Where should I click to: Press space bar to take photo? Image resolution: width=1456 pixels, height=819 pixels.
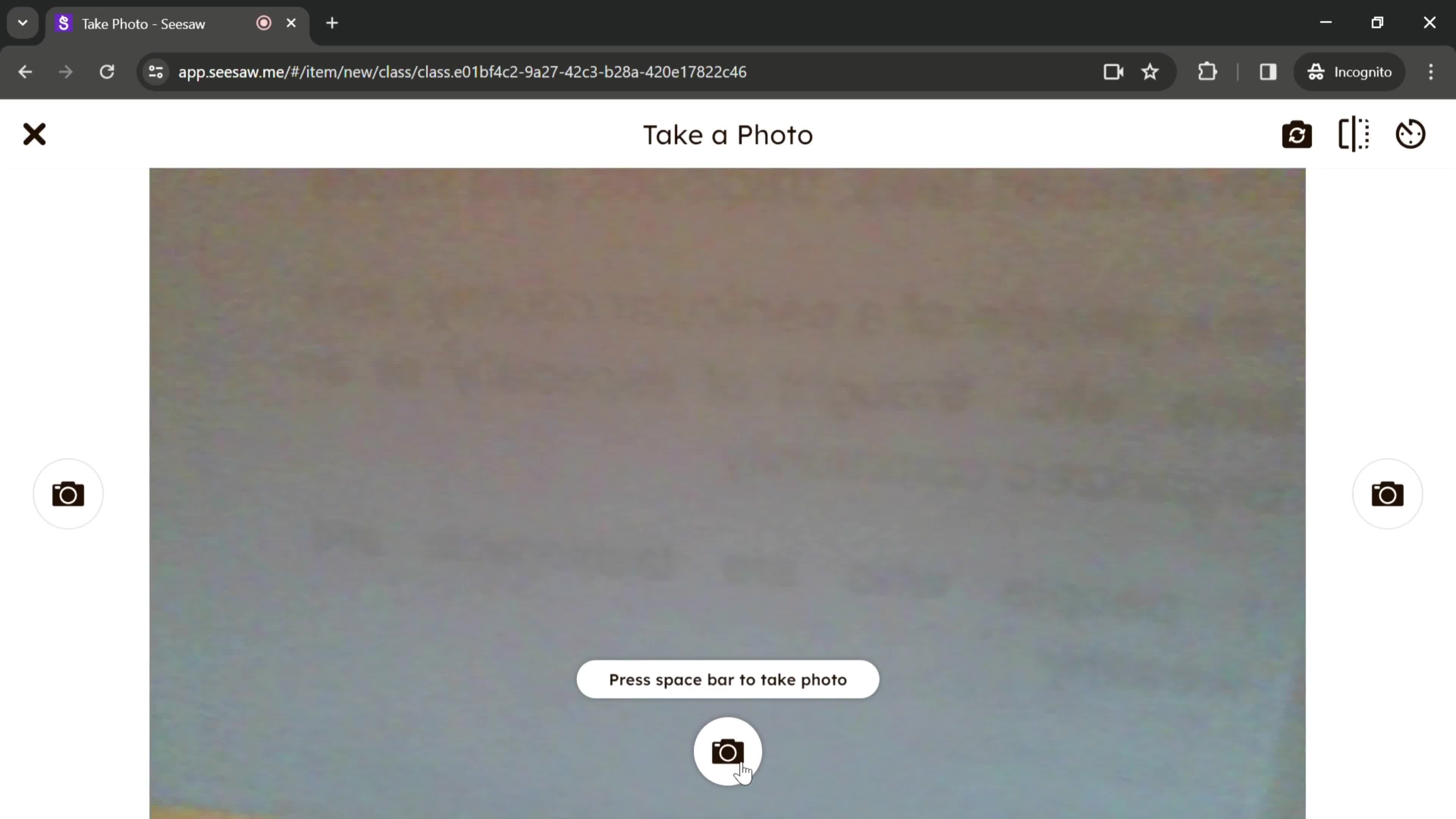728,679
